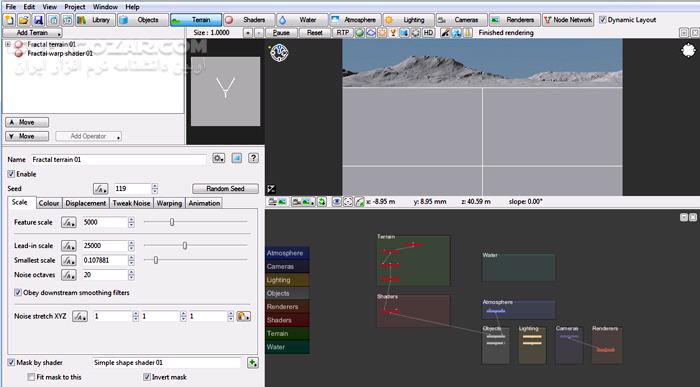Toggle Obey downstream smoothing filters

pos(18,293)
